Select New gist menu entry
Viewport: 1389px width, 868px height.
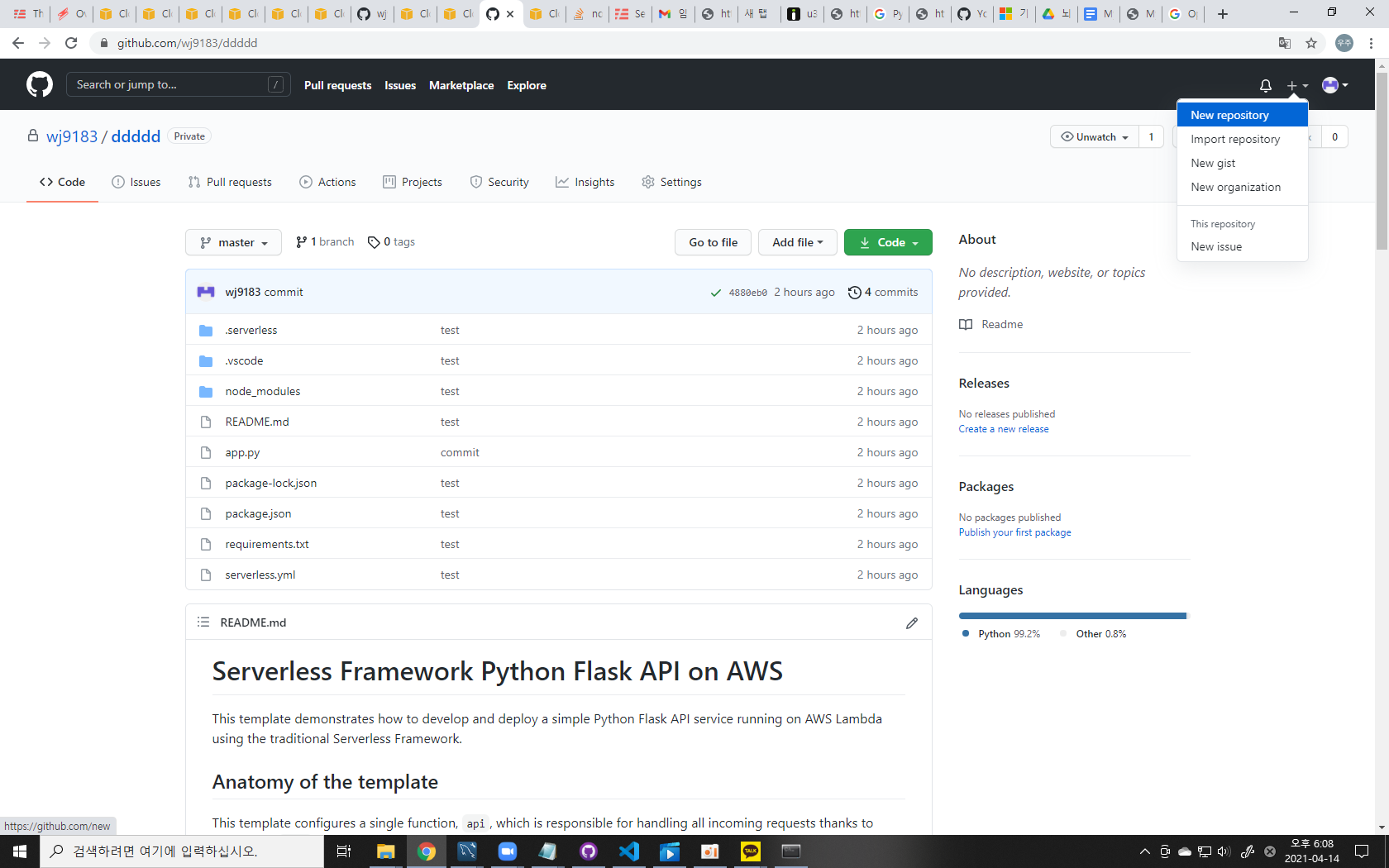(1242, 163)
